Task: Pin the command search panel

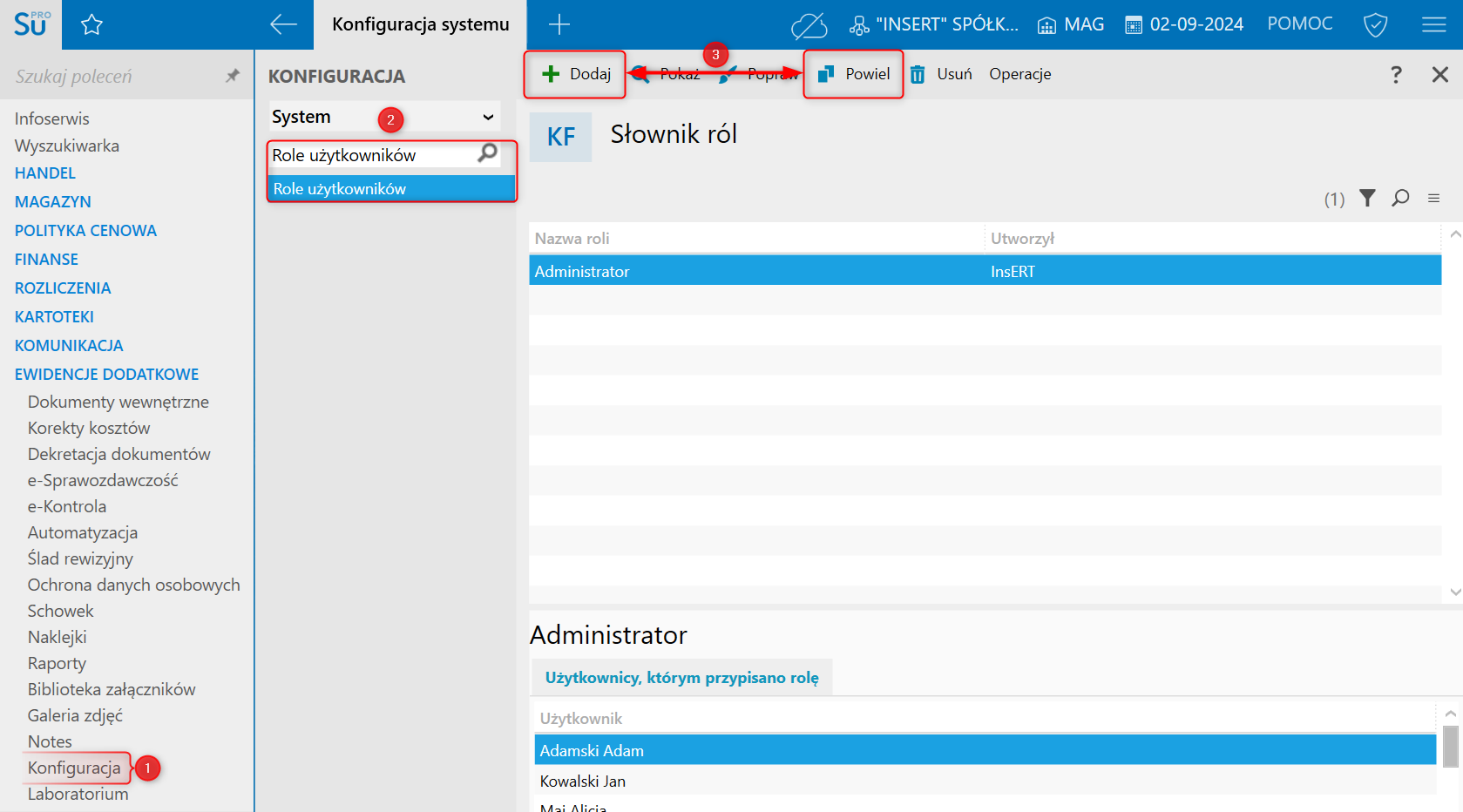Action: point(232,76)
